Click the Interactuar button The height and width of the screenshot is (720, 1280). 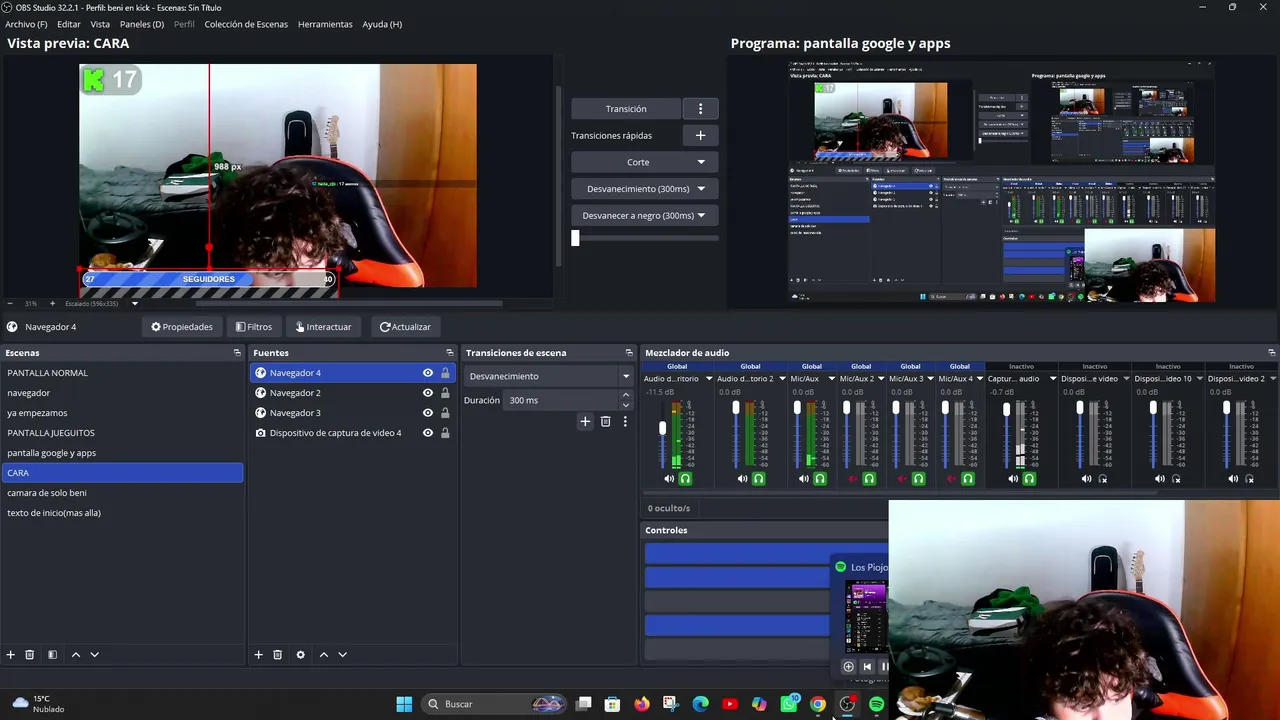324,327
